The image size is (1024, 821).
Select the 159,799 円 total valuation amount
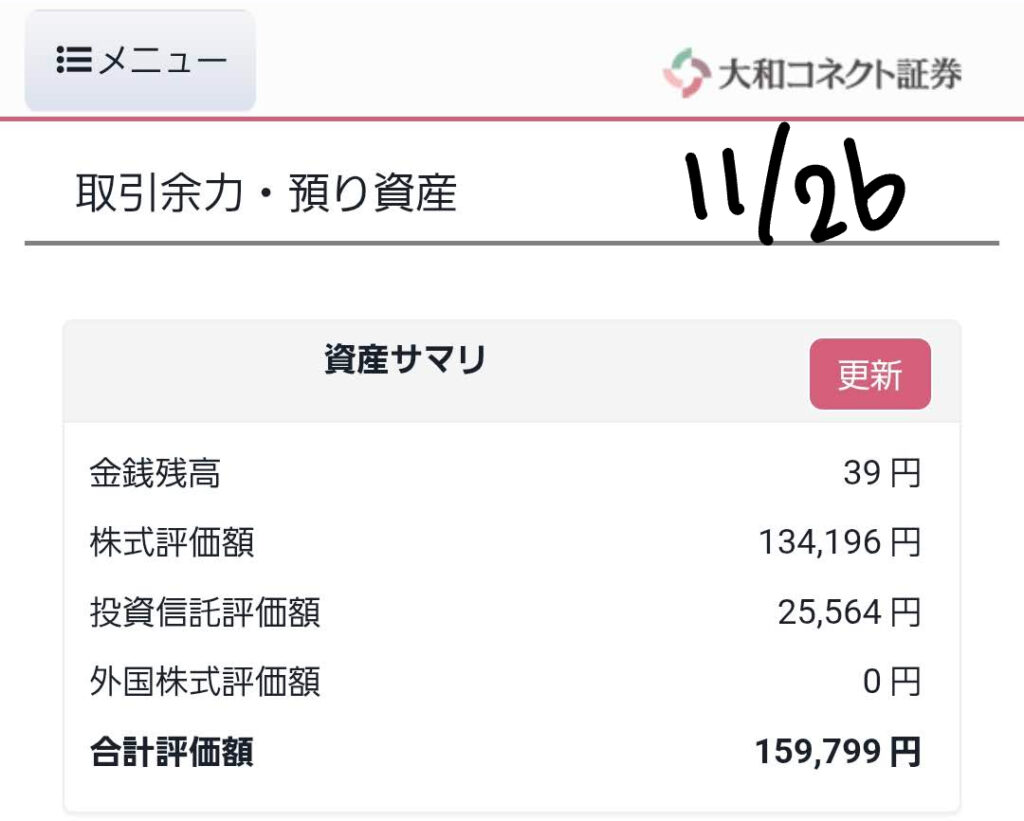(837, 752)
